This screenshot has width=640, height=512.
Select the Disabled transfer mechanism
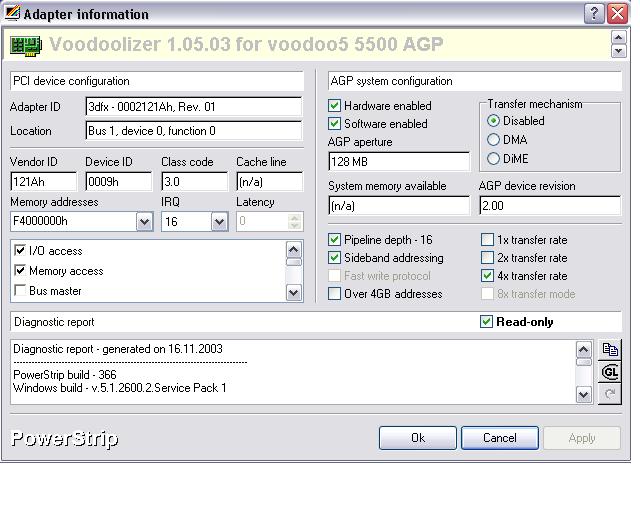coord(493,121)
